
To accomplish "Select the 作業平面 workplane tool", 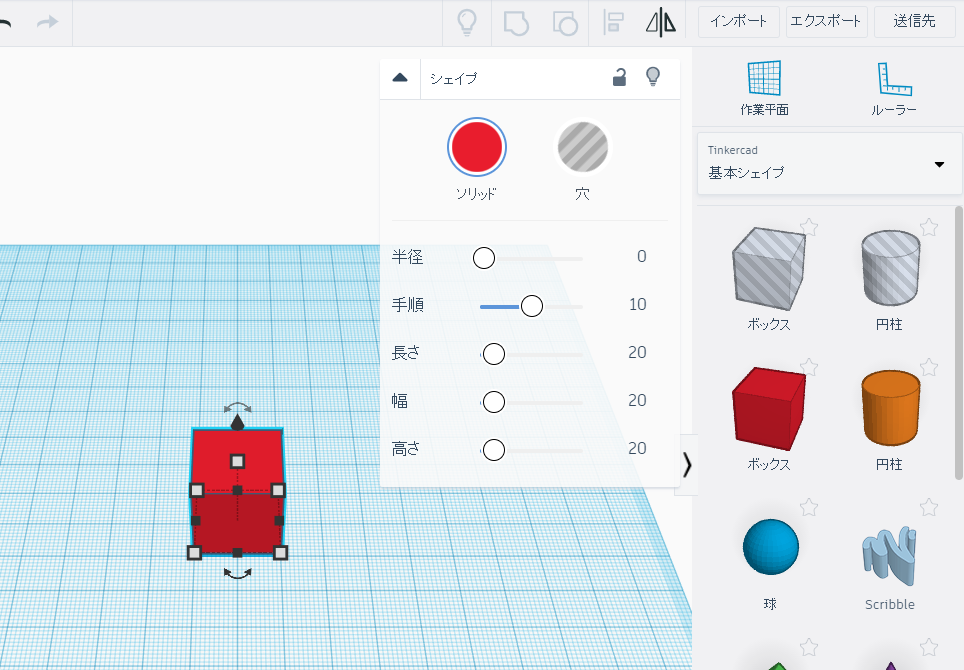I will (x=764, y=87).
